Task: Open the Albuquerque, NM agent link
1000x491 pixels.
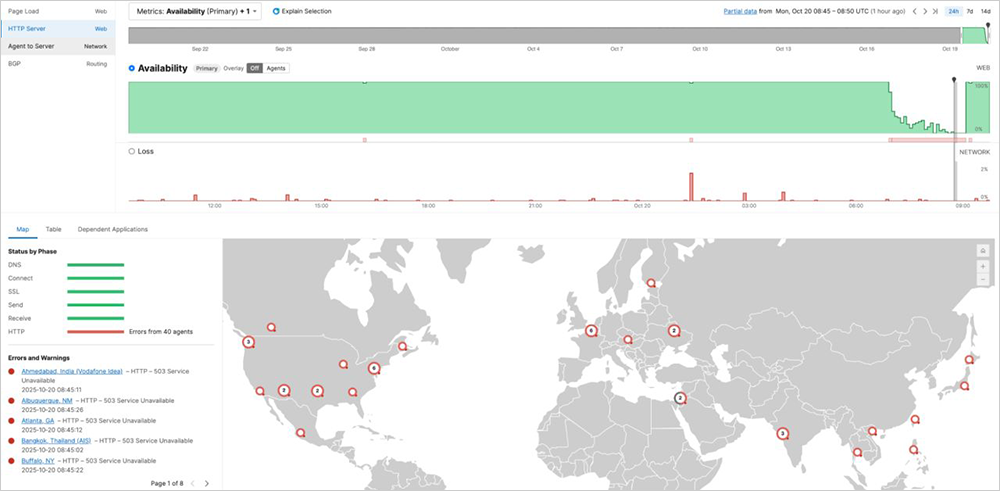Action: [x=47, y=400]
